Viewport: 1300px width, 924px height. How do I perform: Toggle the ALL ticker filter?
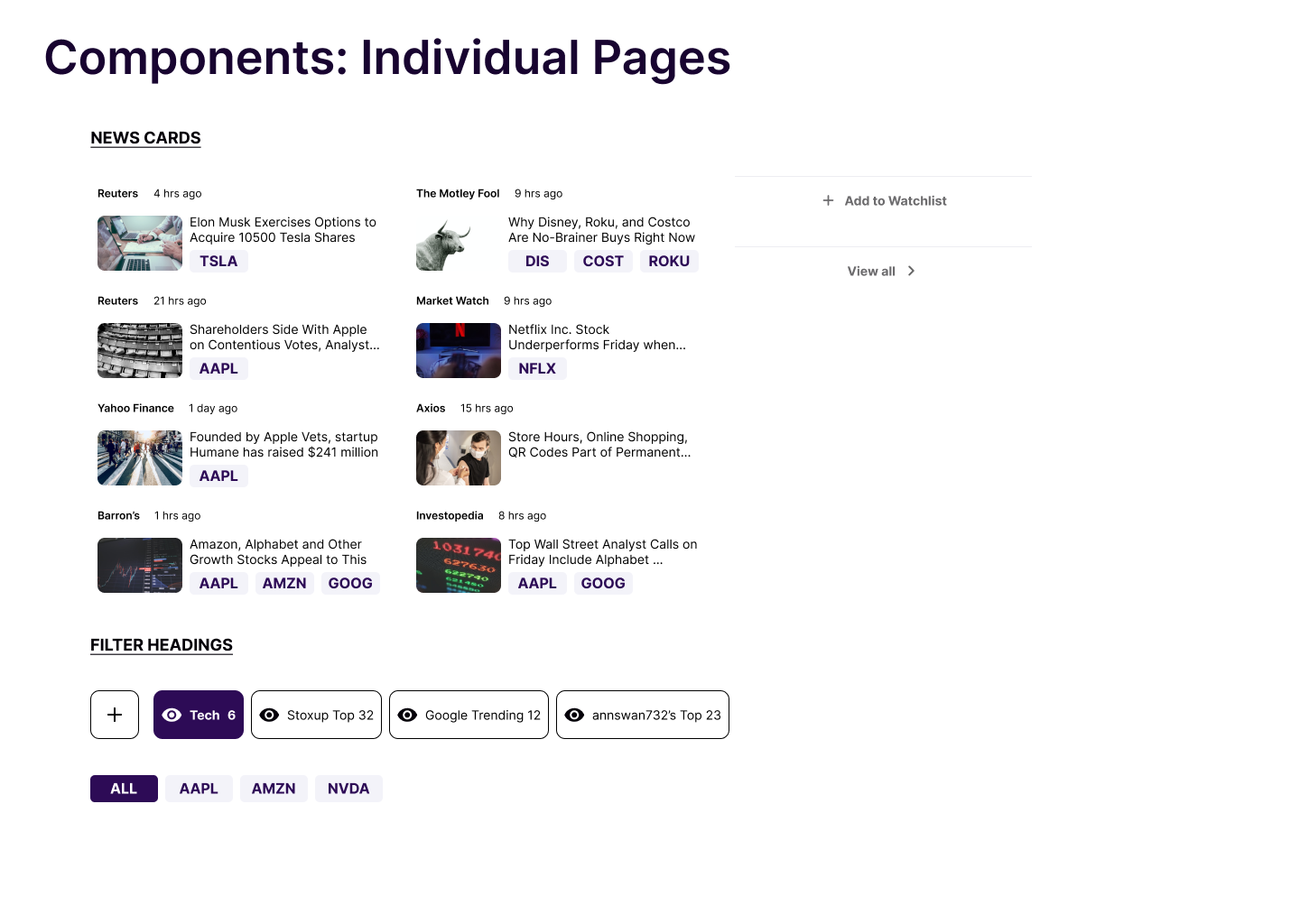tap(124, 788)
